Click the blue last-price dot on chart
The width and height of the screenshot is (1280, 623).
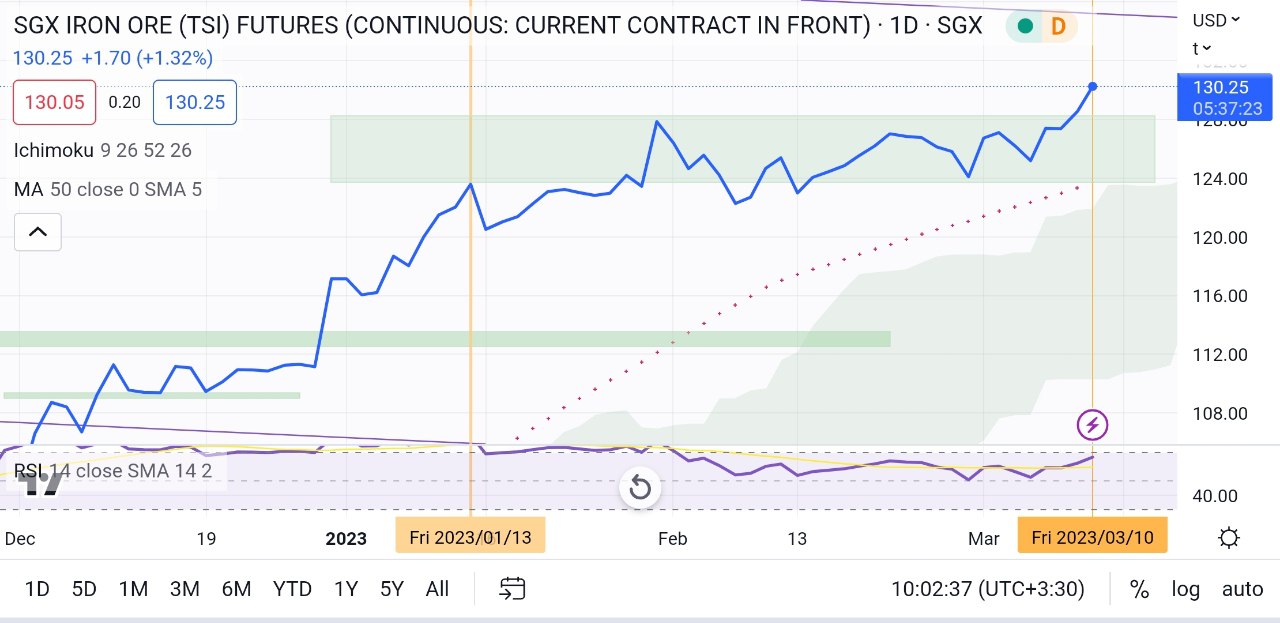click(x=1092, y=87)
